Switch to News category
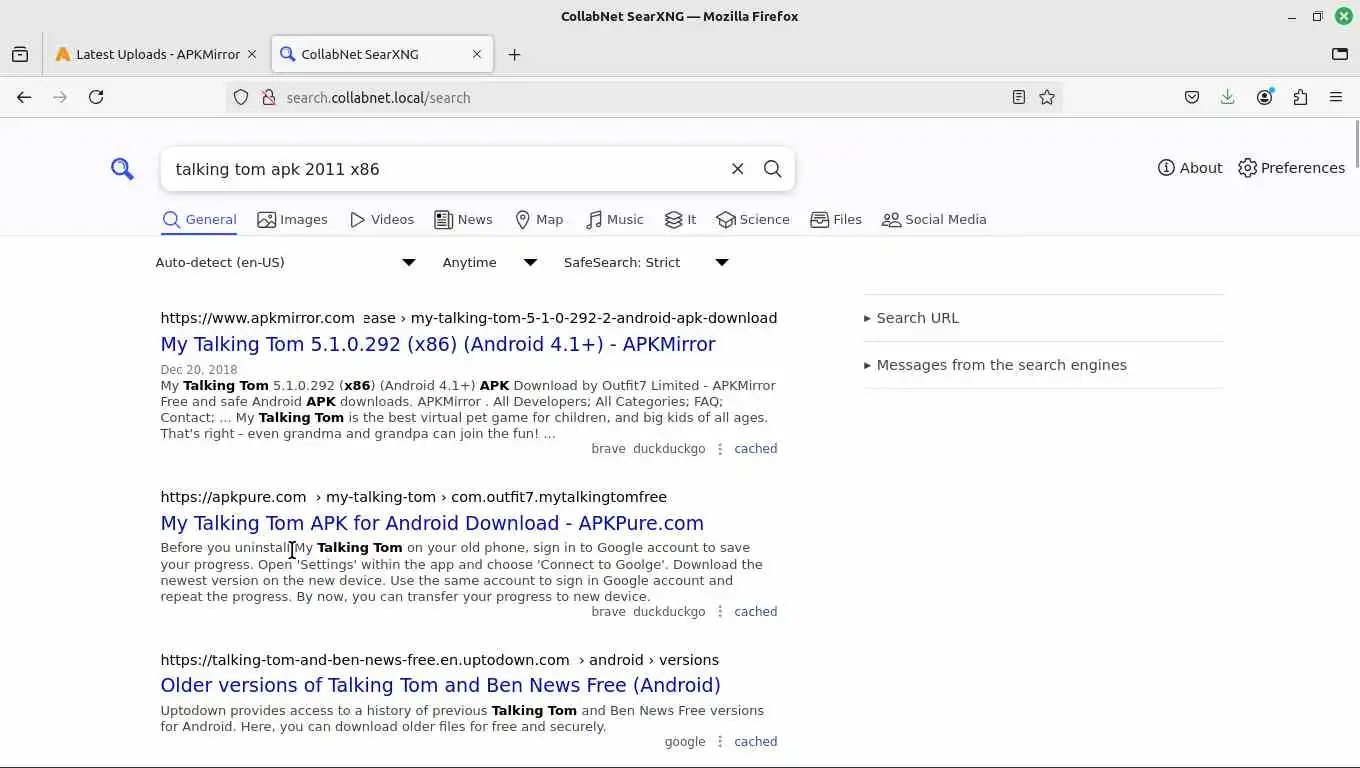1360x768 pixels. tap(463, 219)
